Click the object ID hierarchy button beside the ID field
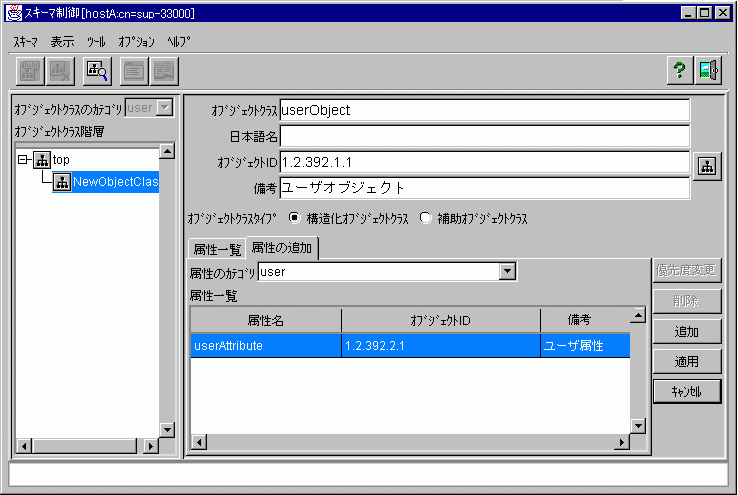 (707, 166)
